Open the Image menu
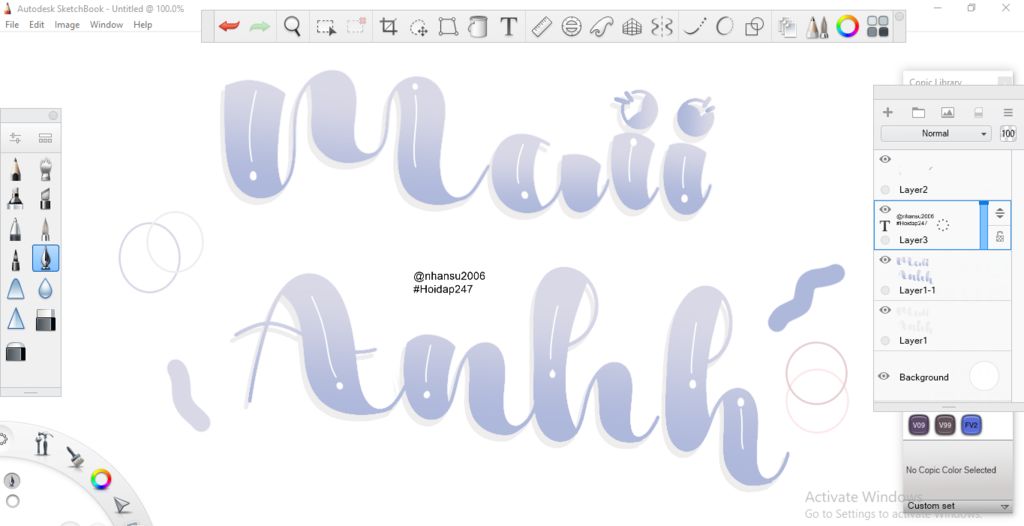The image size is (1024, 526). click(67, 24)
